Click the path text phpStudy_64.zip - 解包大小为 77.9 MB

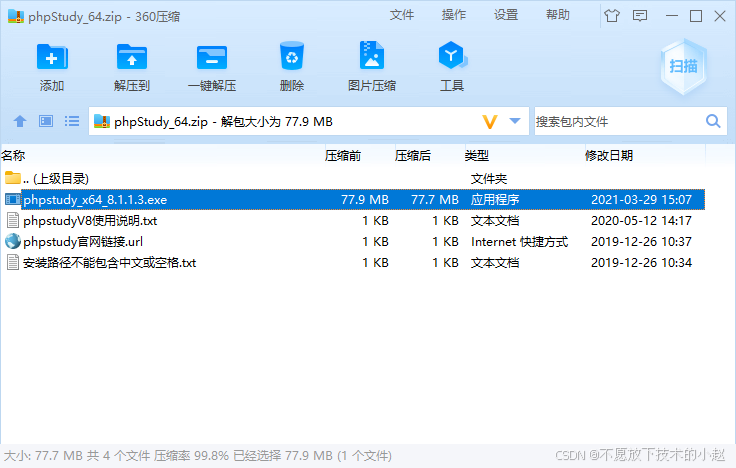tap(223, 122)
